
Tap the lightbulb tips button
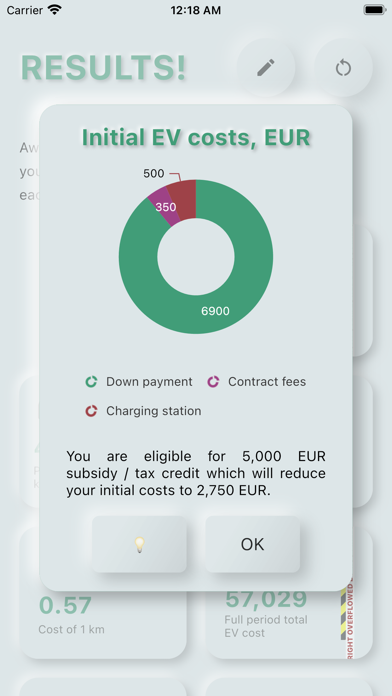coord(139,544)
